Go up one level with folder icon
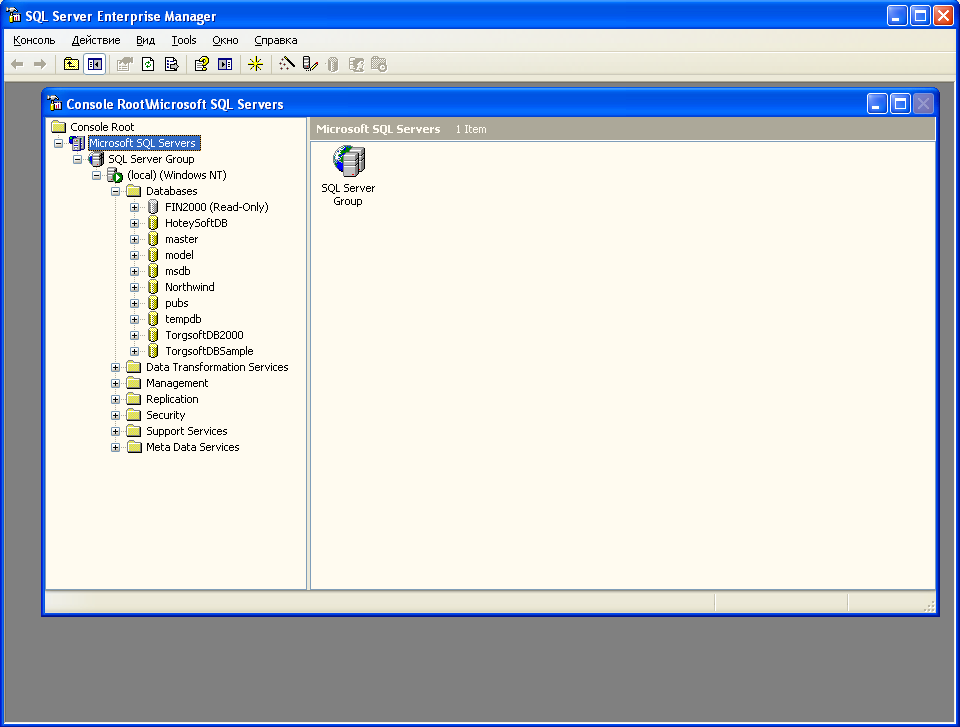This screenshot has width=960, height=727. [x=72, y=64]
